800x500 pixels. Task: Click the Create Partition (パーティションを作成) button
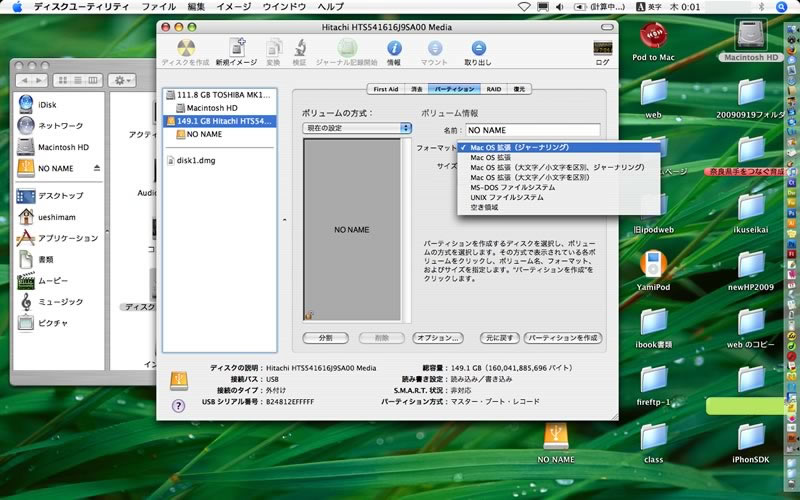pyautogui.click(x=563, y=338)
